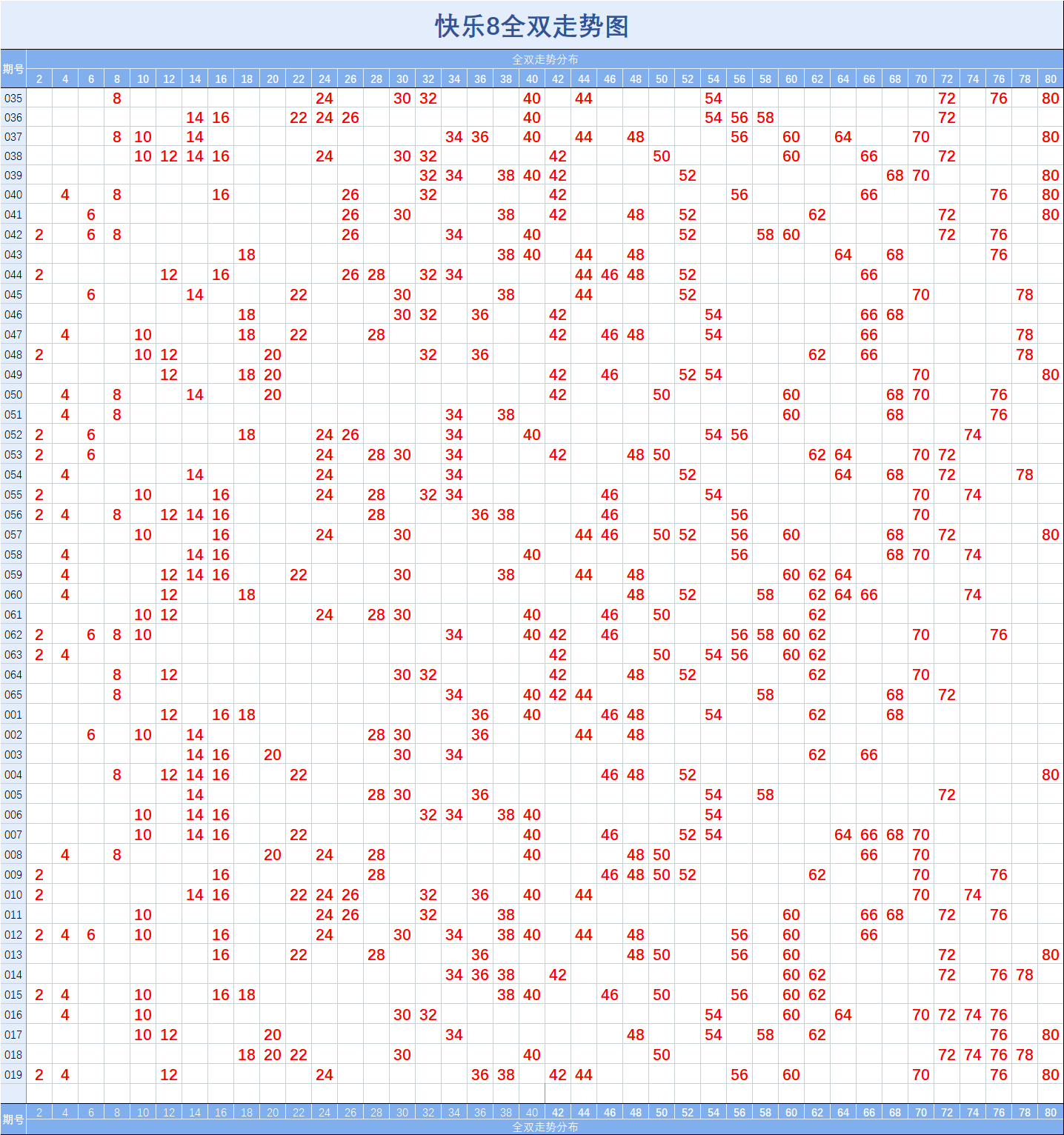The width and height of the screenshot is (1064, 1135).
Task: Click number 50 in row 063
Action: click(662, 654)
